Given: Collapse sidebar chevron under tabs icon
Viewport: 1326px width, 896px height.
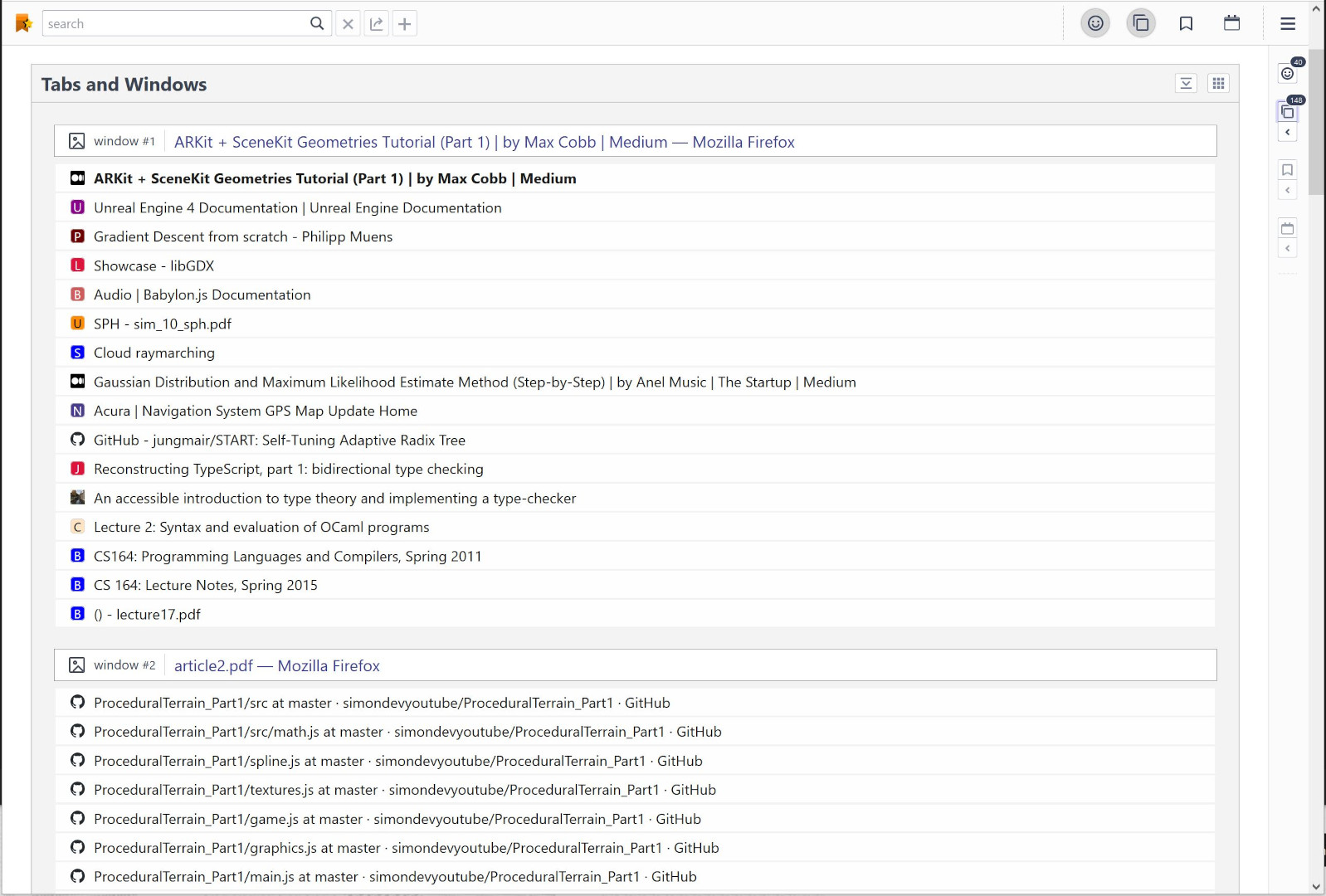Looking at the screenshot, I should 1288,133.
